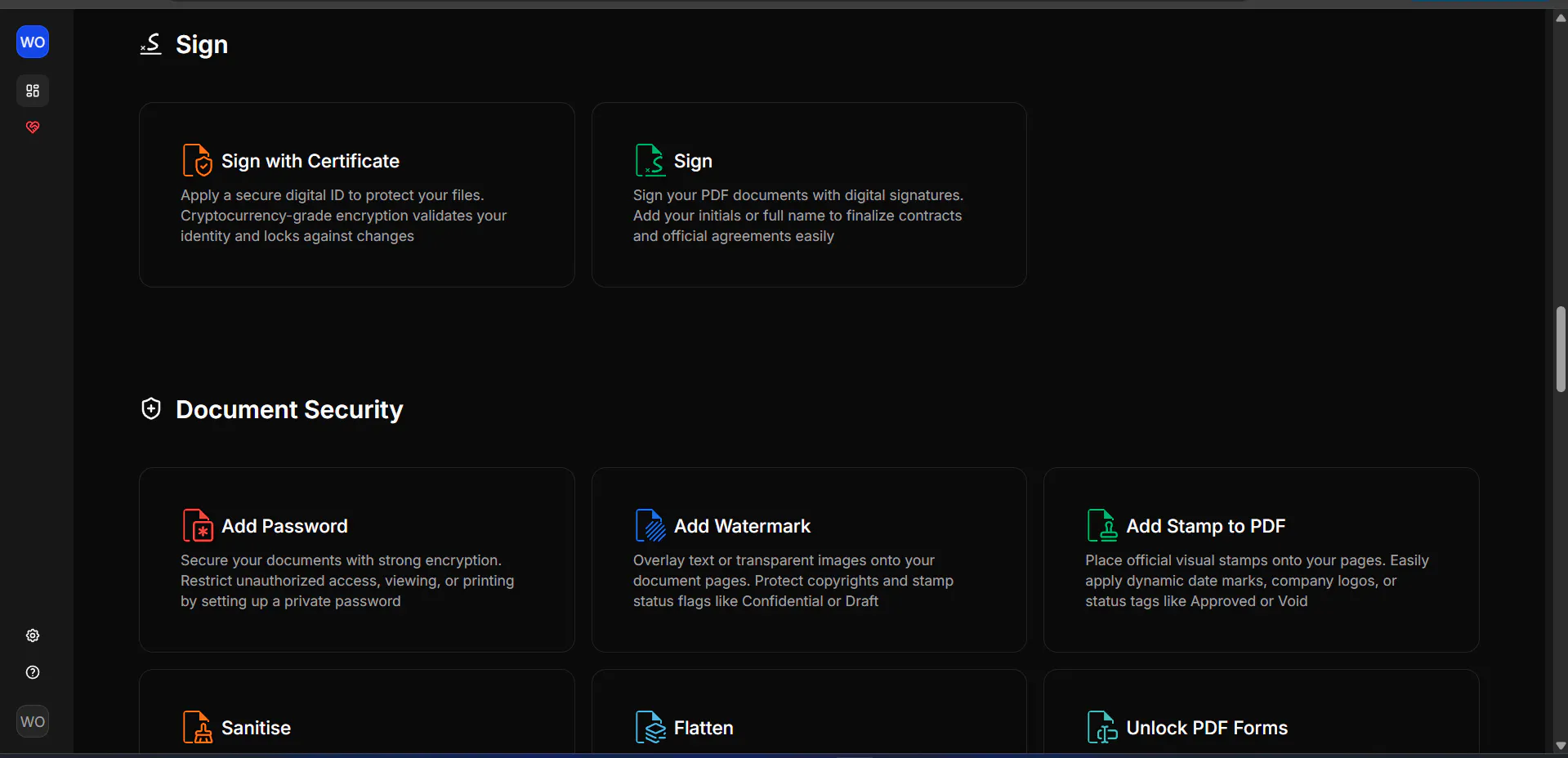Click the 'Sign your PDF documents' description

[x=798, y=216]
